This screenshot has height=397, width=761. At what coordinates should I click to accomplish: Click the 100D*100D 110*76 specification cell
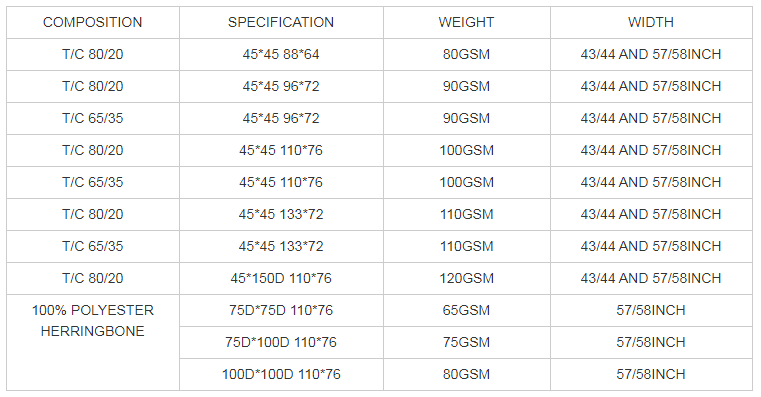[281, 375]
